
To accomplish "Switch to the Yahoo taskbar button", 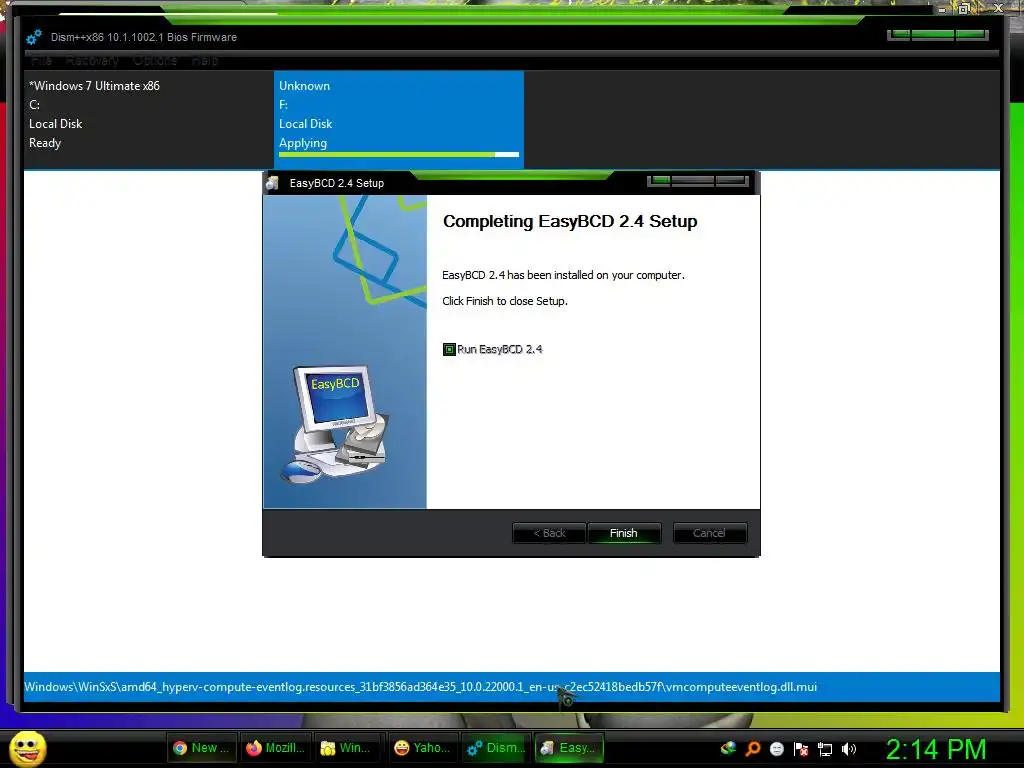I will pos(423,748).
